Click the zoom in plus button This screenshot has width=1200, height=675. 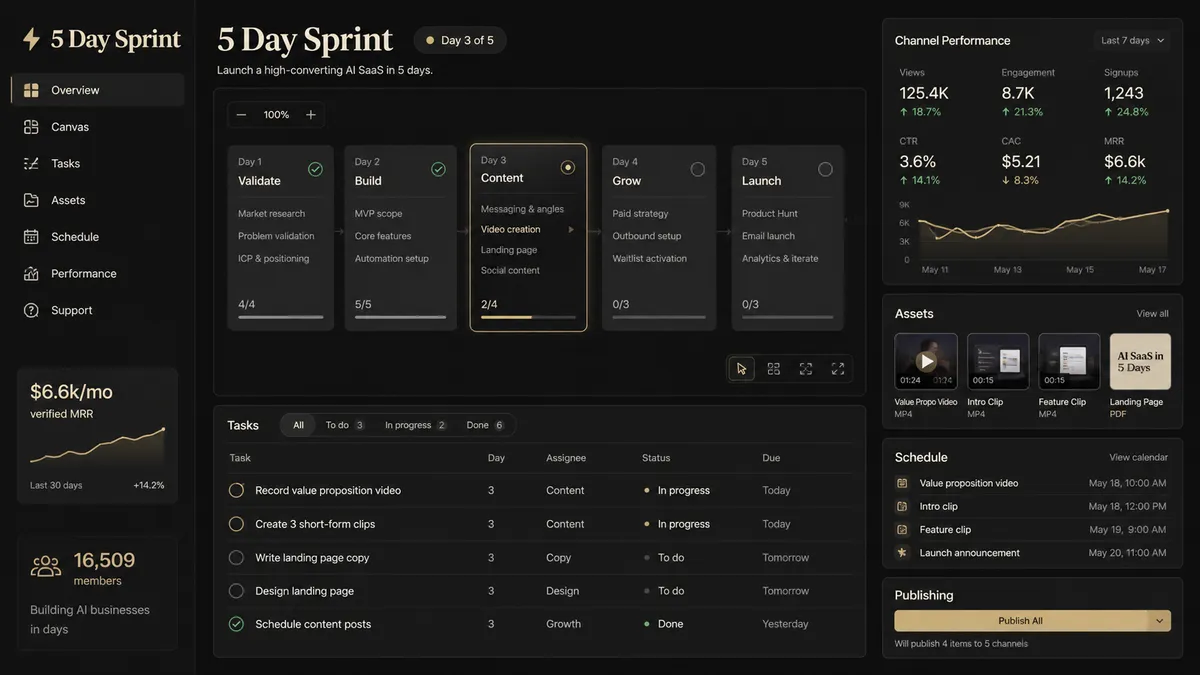coord(311,115)
